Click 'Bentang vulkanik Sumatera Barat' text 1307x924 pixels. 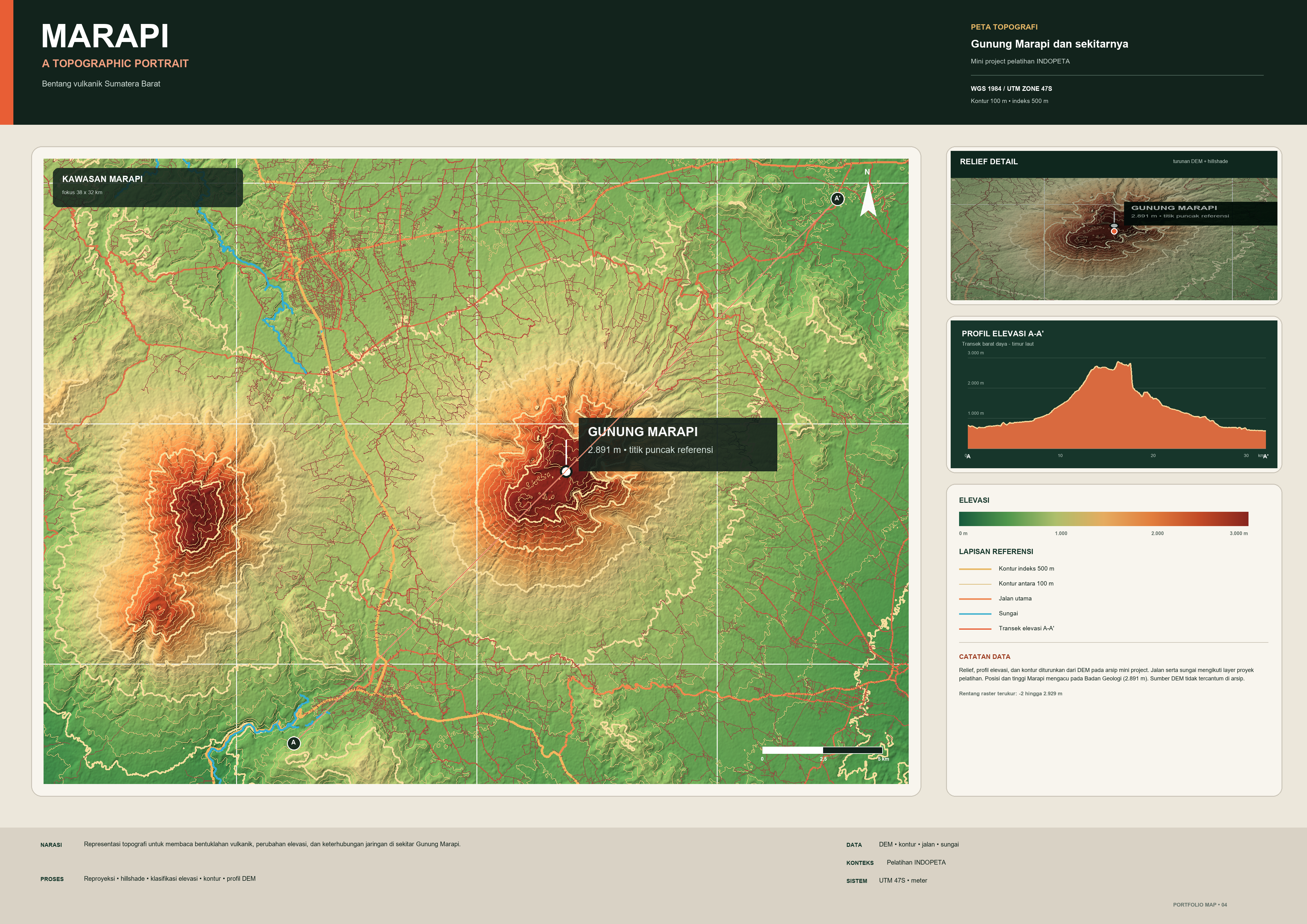point(101,84)
